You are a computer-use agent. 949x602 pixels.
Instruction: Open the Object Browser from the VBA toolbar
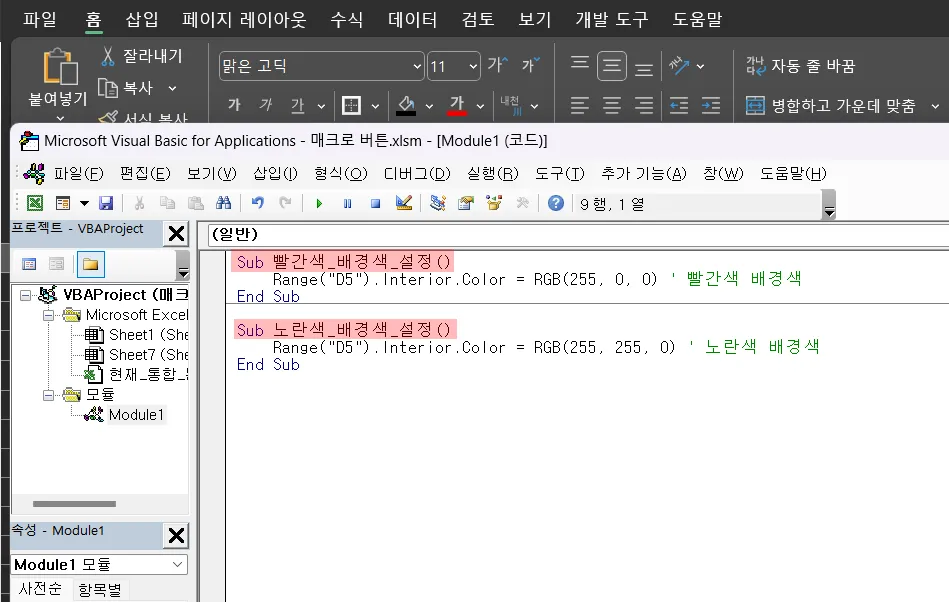click(x=495, y=203)
